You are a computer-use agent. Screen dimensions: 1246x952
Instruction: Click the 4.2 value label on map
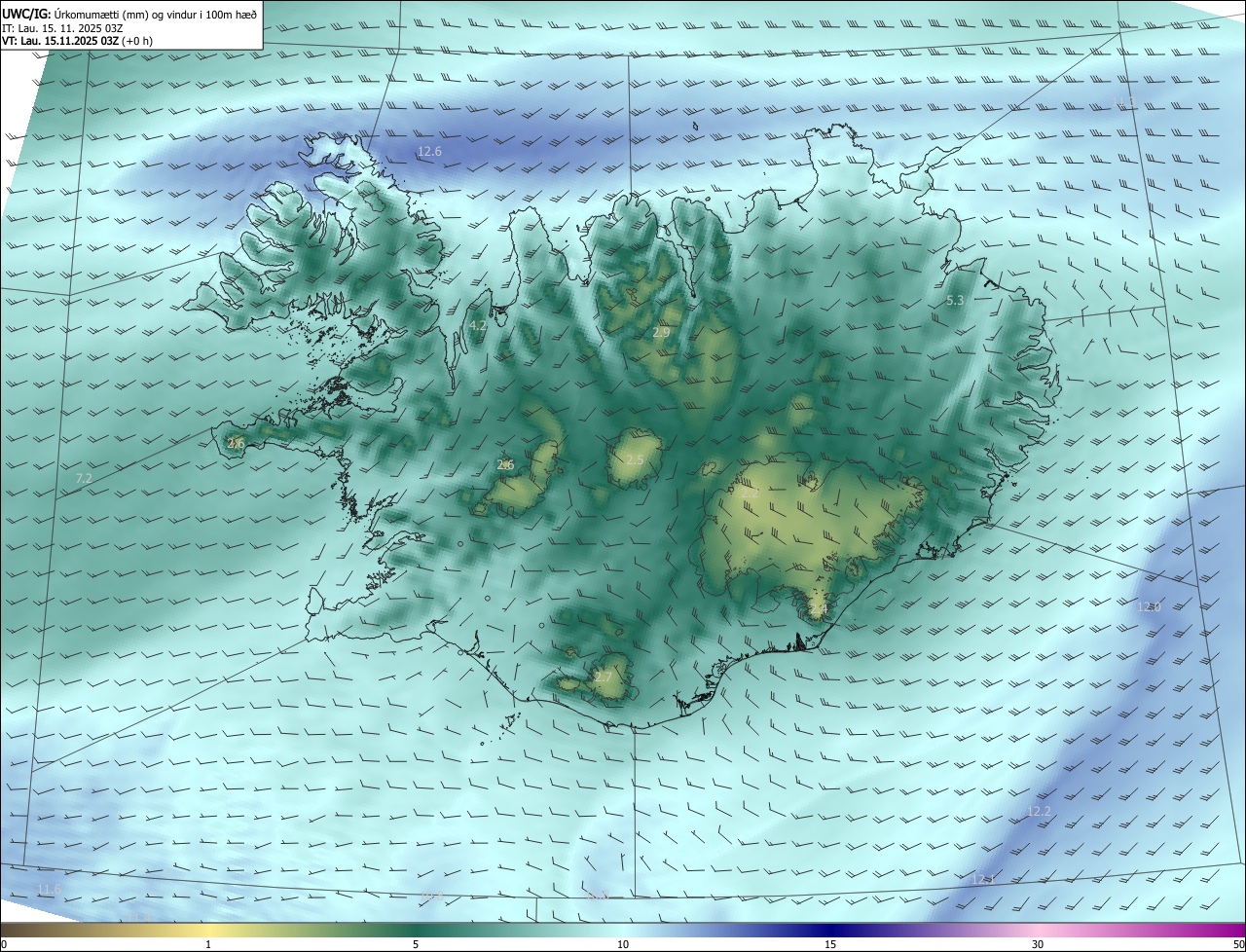[478, 325]
